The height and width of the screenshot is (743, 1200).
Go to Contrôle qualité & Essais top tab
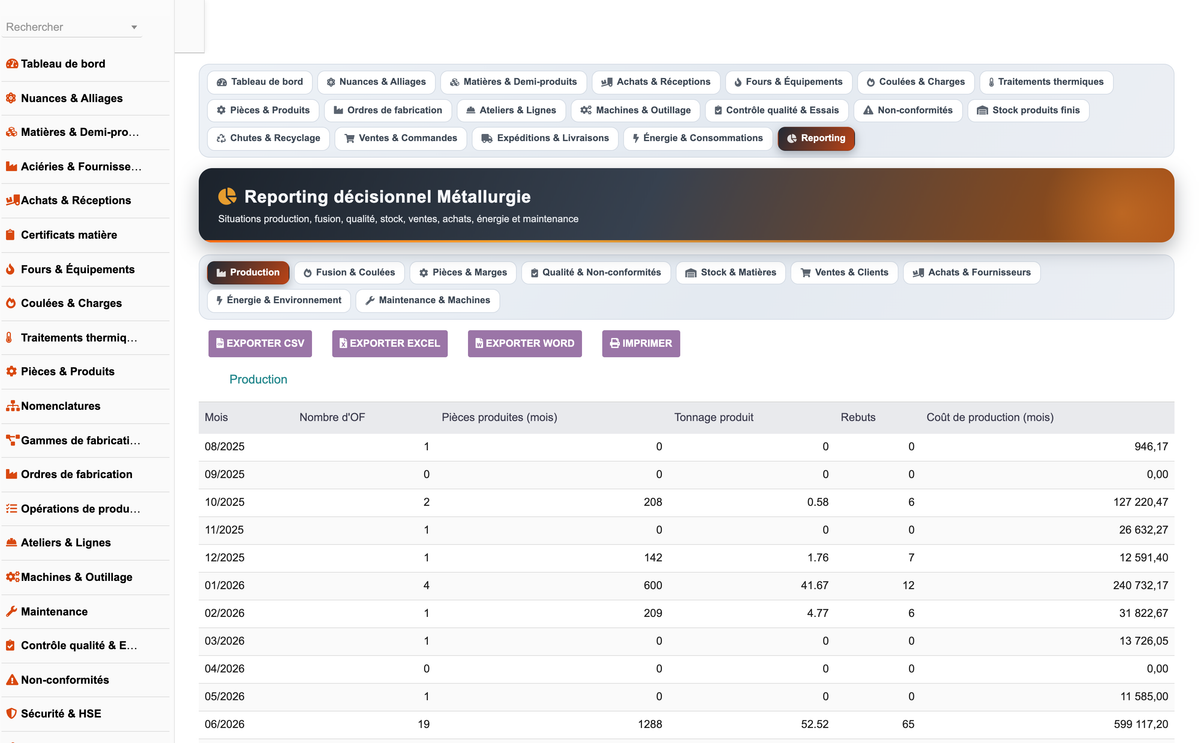point(777,110)
